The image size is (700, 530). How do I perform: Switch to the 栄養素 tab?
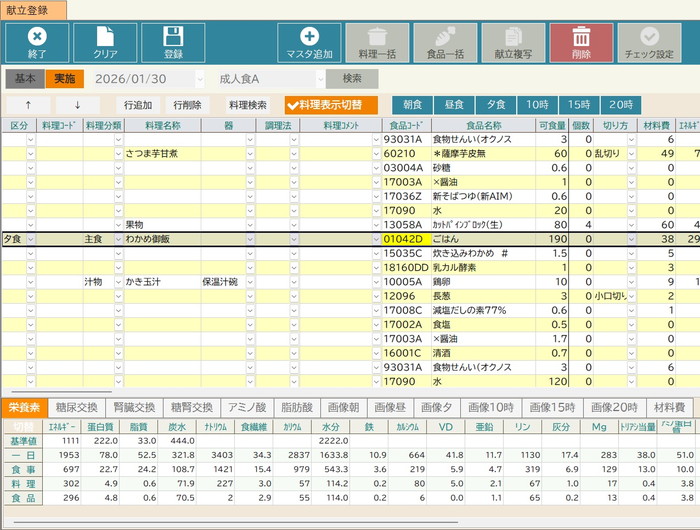point(24,407)
